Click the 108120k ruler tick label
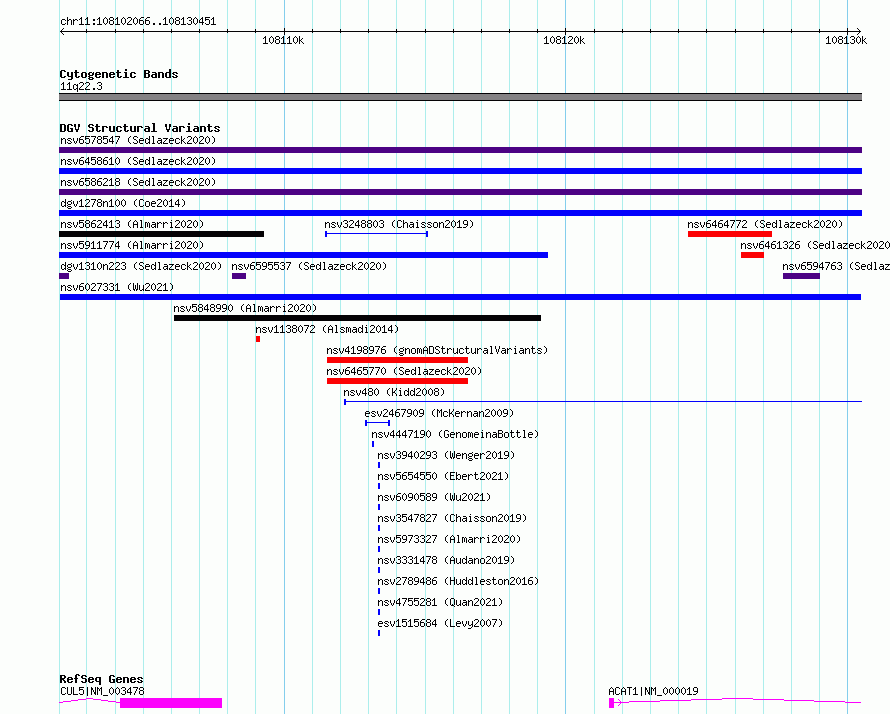The height and width of the screenshot is (714, 890). 564,40
